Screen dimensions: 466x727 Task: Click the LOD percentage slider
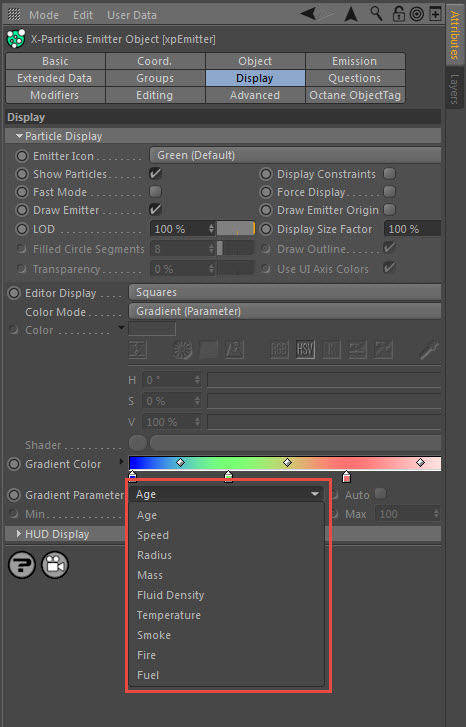236,229
